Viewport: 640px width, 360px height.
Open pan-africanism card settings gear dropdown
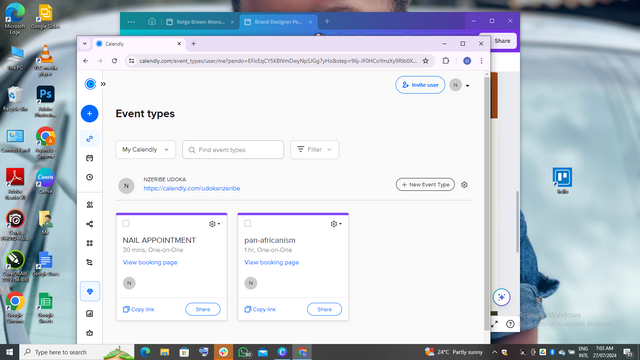(x=336, y=224)
